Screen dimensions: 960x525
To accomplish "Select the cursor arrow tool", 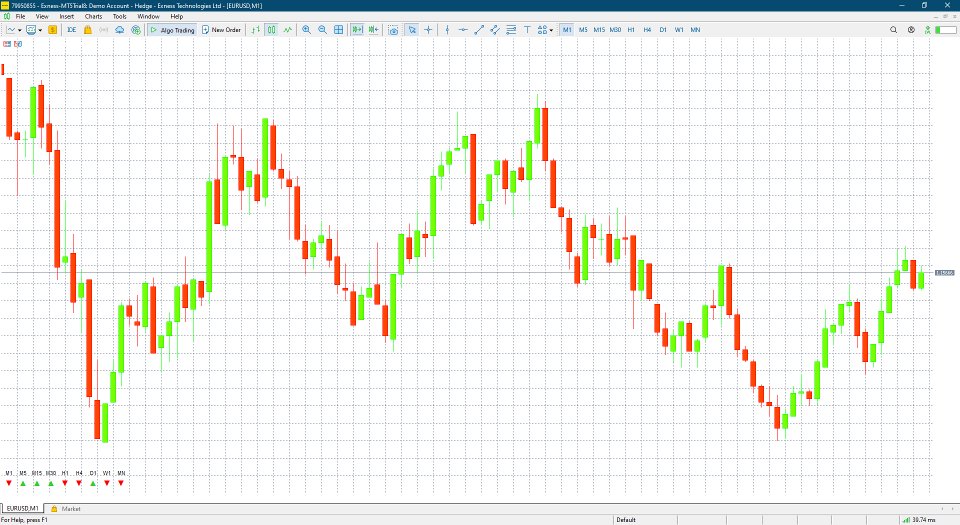I will [x=412, y=29].
